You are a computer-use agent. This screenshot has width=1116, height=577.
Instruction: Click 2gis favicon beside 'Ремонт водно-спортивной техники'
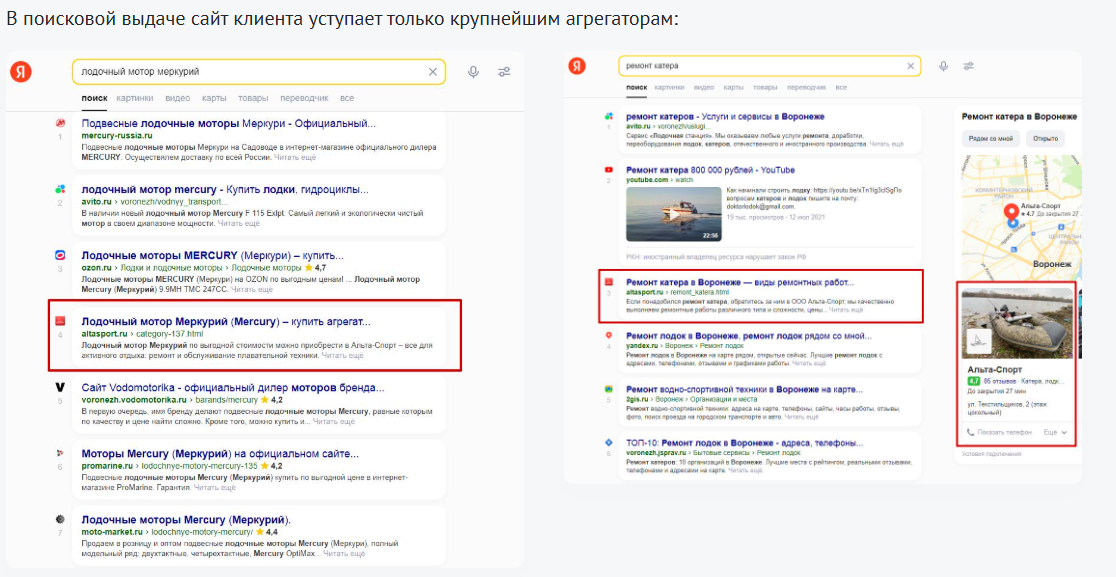[609, 389]
